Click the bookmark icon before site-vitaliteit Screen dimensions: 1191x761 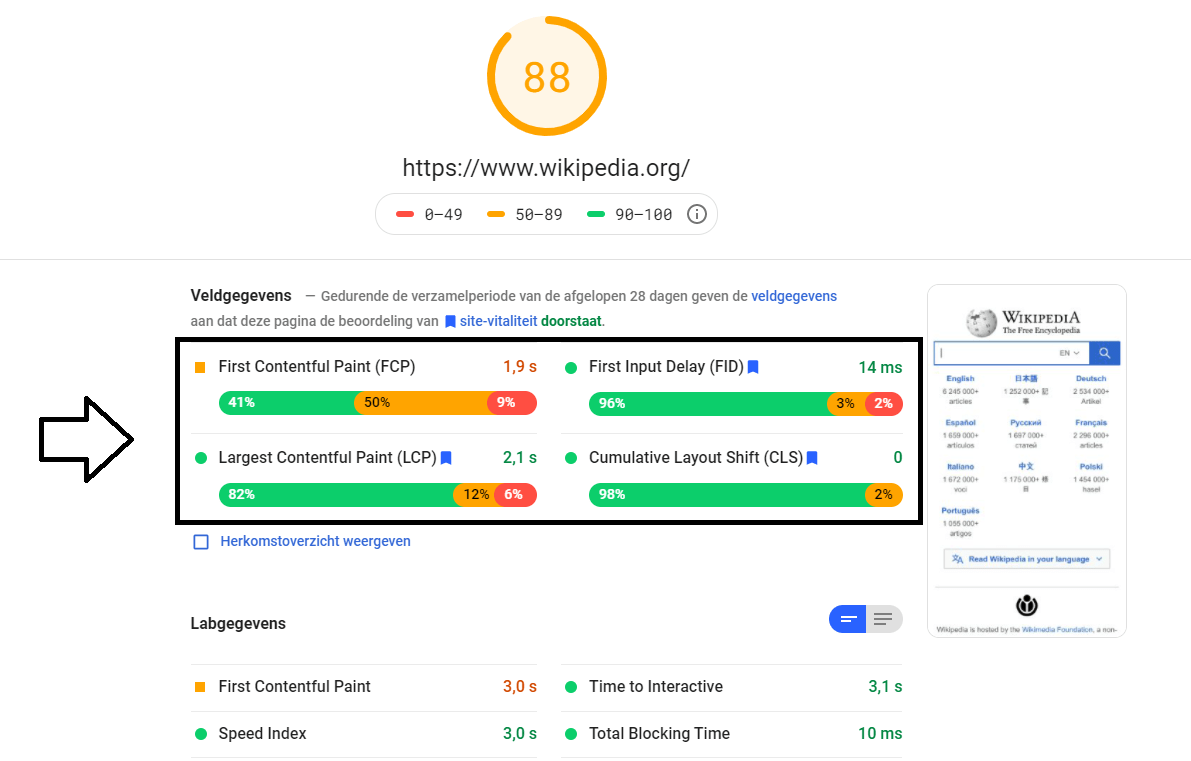[449, 322]
